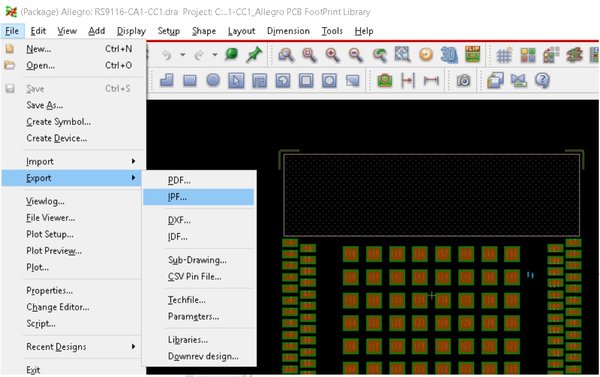The height and width of the screenshot is (377, 600).
Task: Click the Shape Select arrow tool
Action: [x=236, y=80]
